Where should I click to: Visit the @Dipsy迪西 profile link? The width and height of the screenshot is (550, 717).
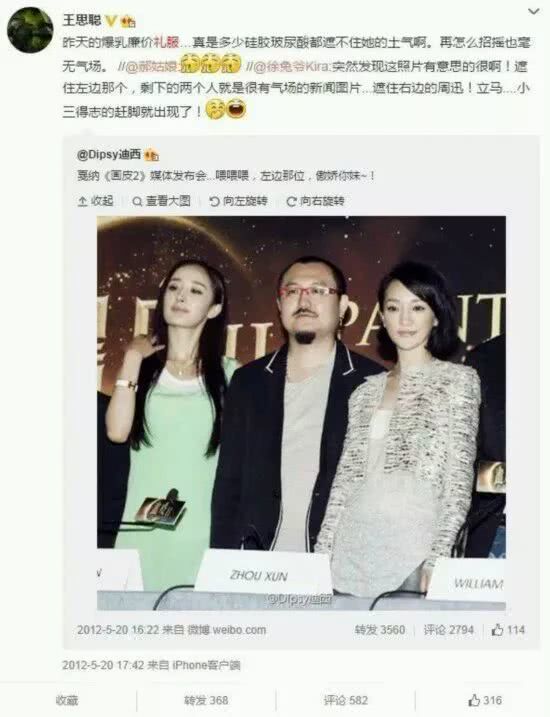point(109,155)
